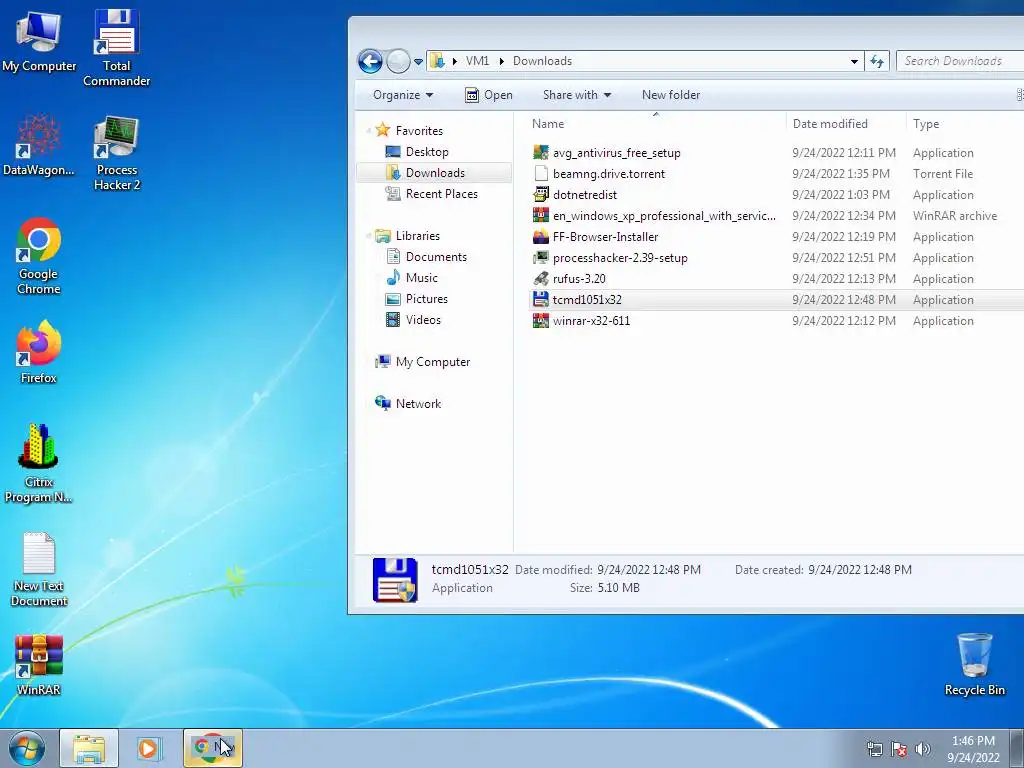Select Downloads in Favorites
1024x768 pixels.
(x=435, y=172)
